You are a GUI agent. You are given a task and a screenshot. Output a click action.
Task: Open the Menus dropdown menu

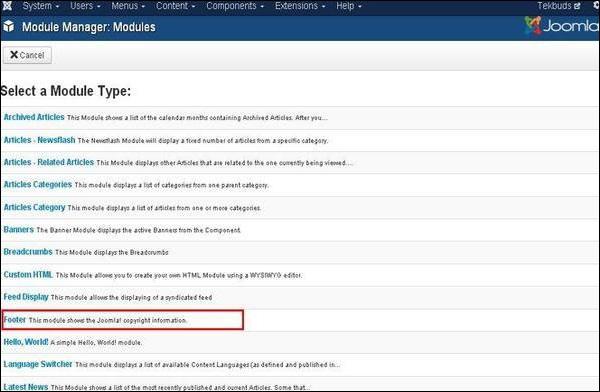128,6
